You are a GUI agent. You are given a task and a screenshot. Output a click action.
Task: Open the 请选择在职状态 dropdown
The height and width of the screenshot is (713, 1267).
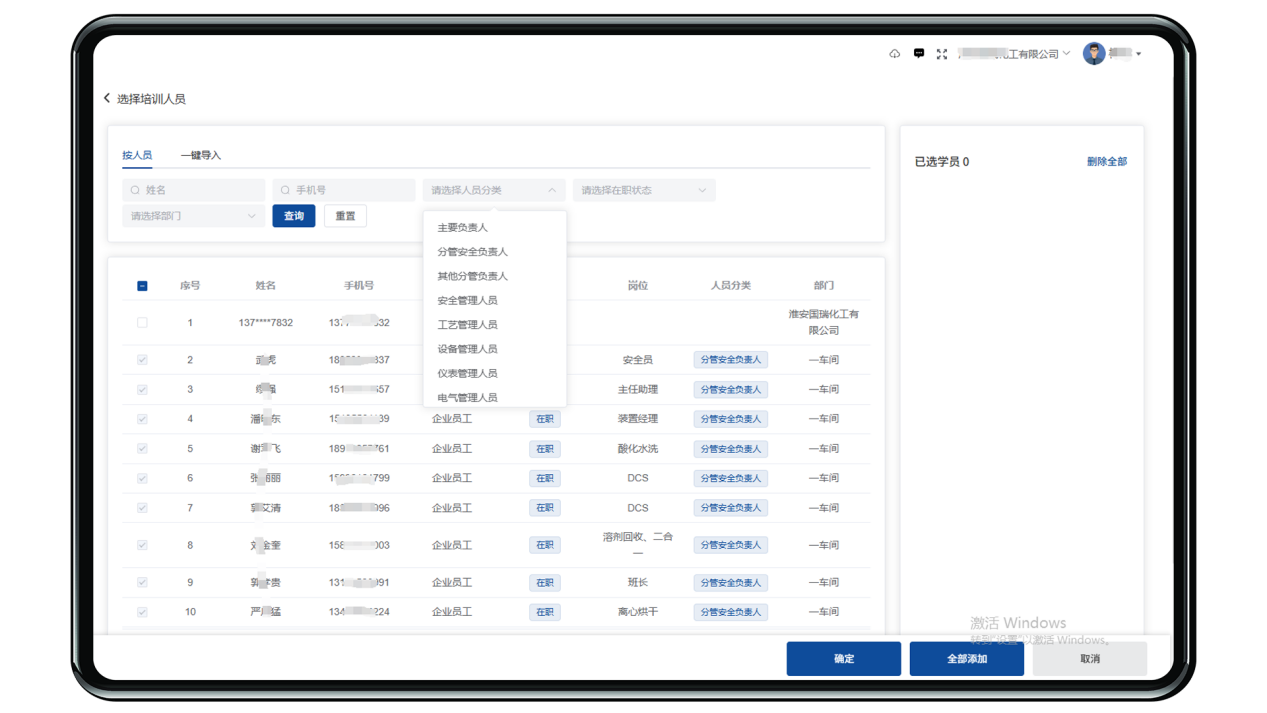[x=643, y=190]
